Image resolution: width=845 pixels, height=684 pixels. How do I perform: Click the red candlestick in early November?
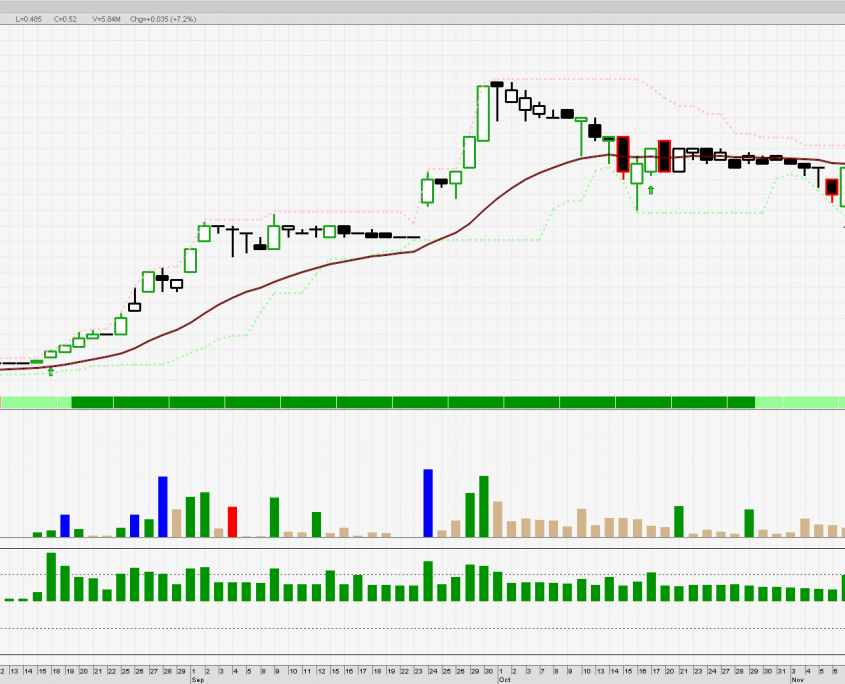pos(831,186)
